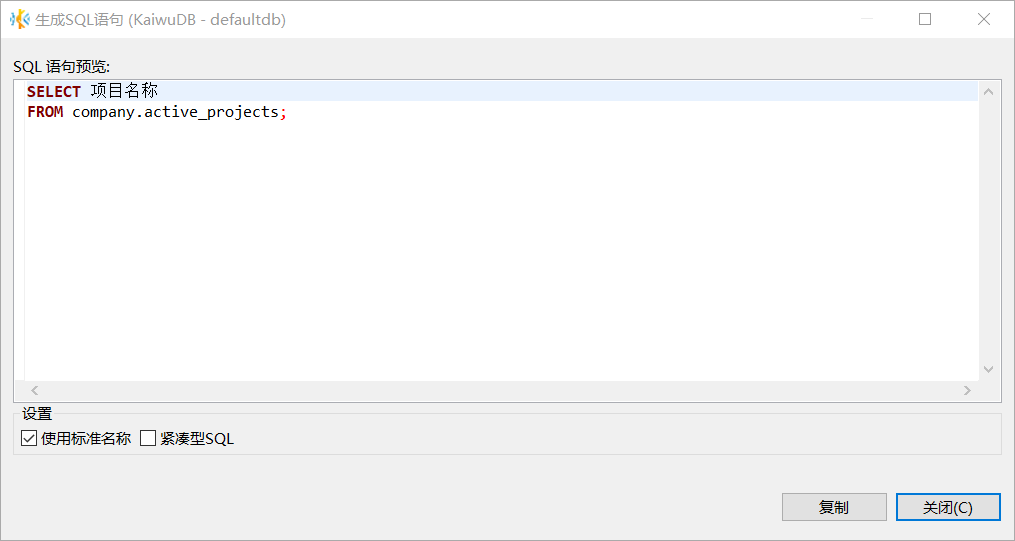Click the 项目名称 column name in SQL
This screenshot has width=1015, height=541.
click(124, 91)
